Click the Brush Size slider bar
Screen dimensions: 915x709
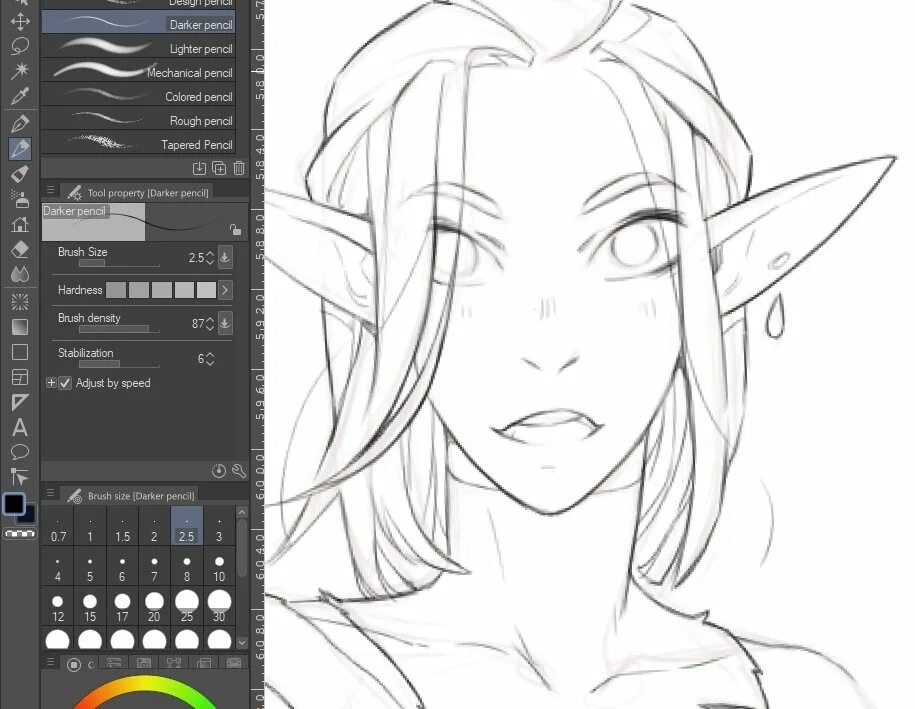click(119, 263)
